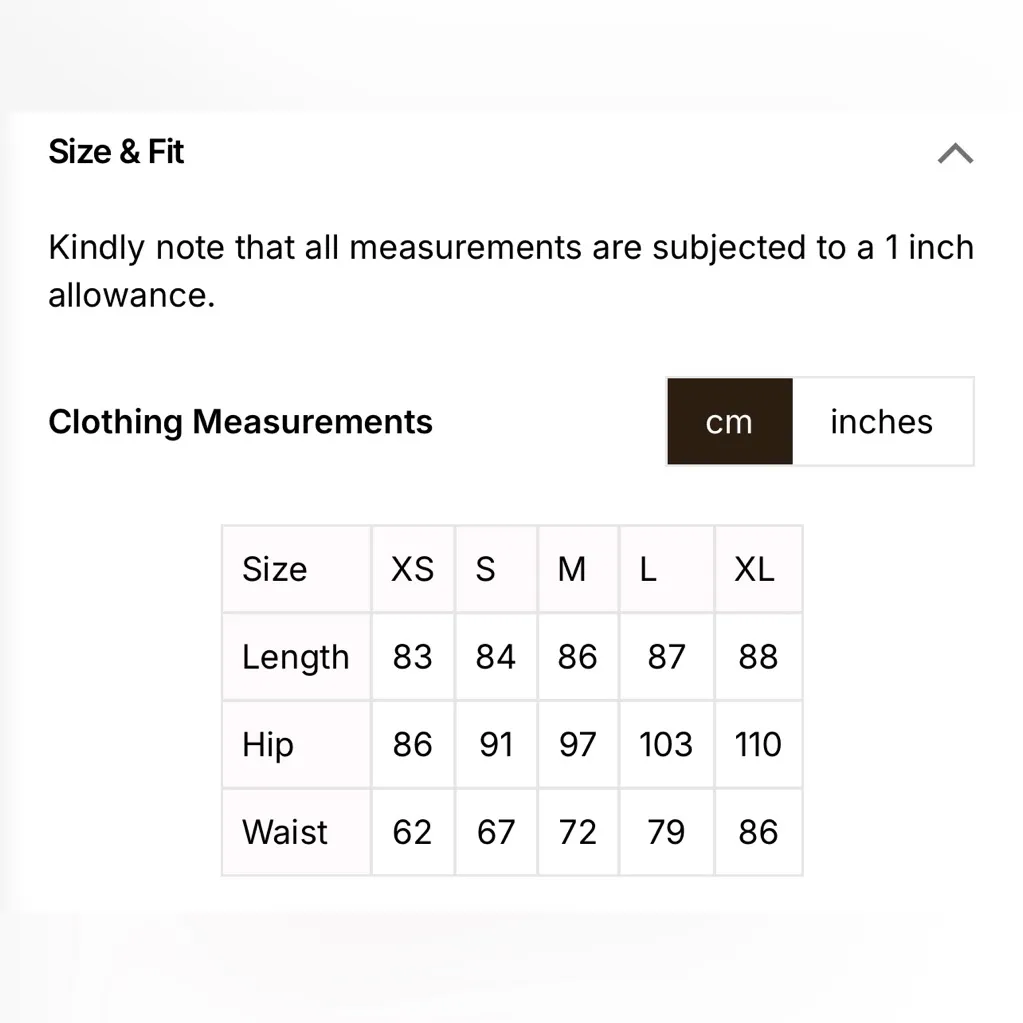This screenshot has height=1023, width=1023.
Task: Click the Length row label
Action: pos(295,657)
